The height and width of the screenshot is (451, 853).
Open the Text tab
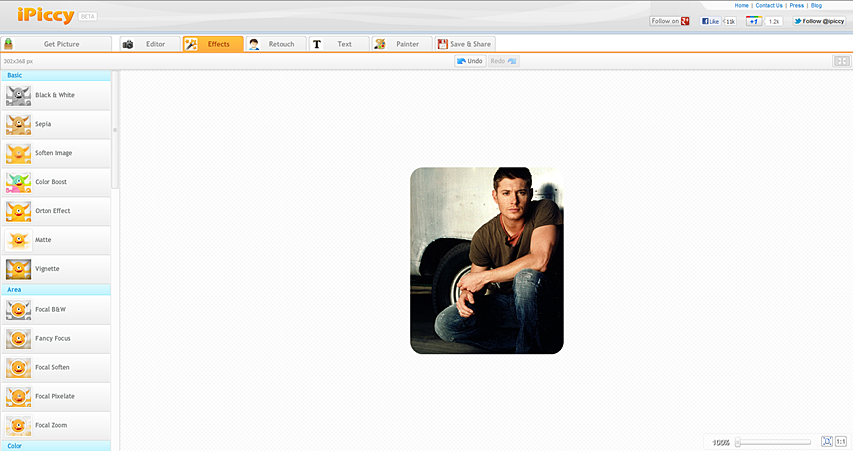click(339, 44)
